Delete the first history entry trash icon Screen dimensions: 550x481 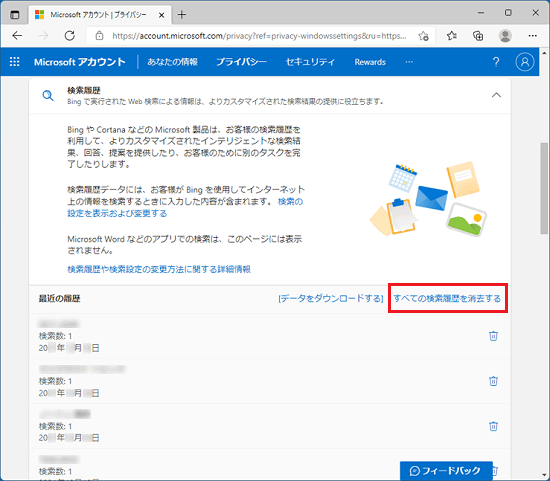493,336
